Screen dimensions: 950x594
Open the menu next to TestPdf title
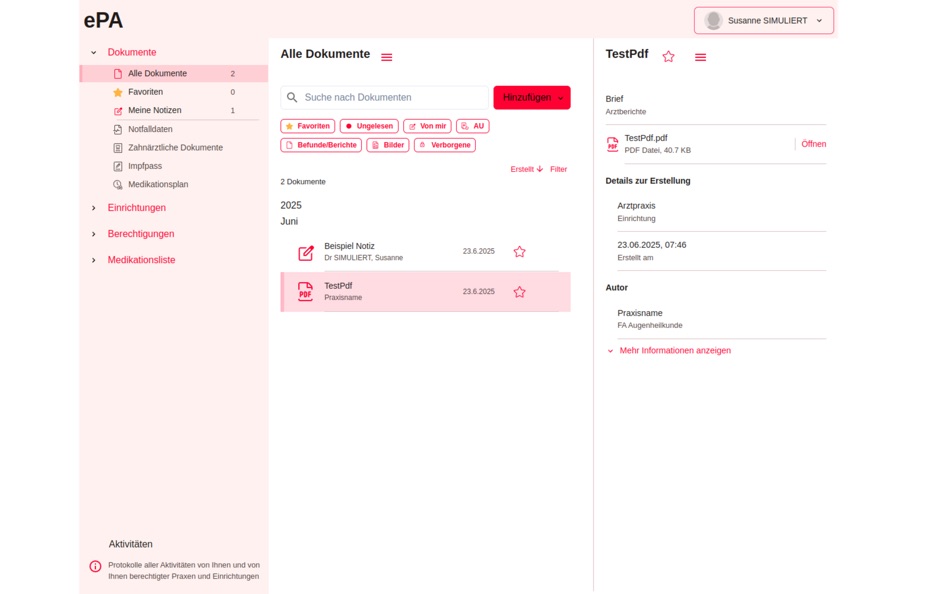pyautogui.click(x=700, y=56)
